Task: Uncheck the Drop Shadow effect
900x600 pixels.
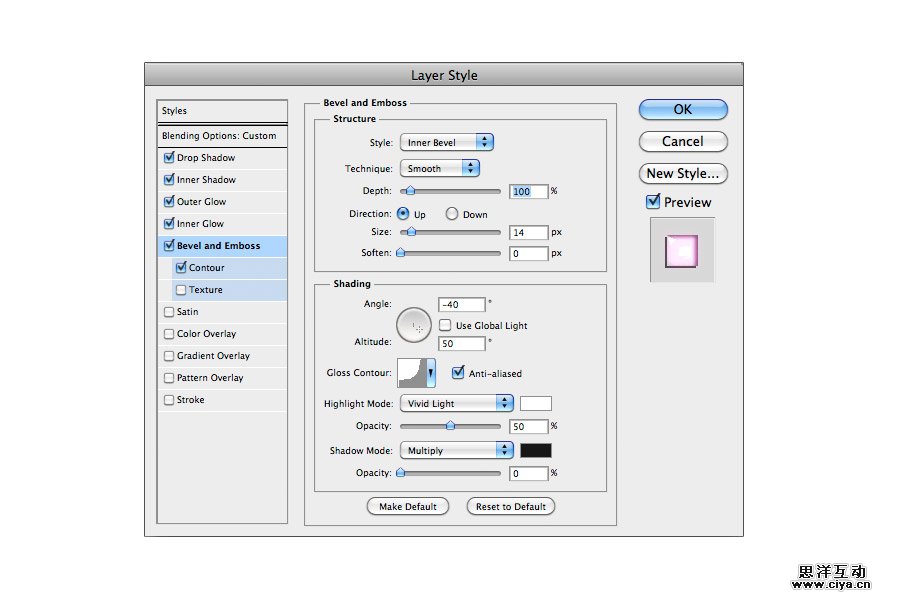Action: click(168, 158)
